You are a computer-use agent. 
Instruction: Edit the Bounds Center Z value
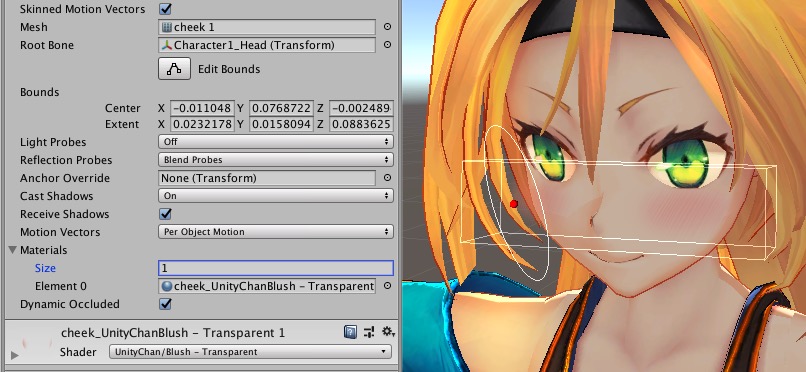click(x=361, y=108)
